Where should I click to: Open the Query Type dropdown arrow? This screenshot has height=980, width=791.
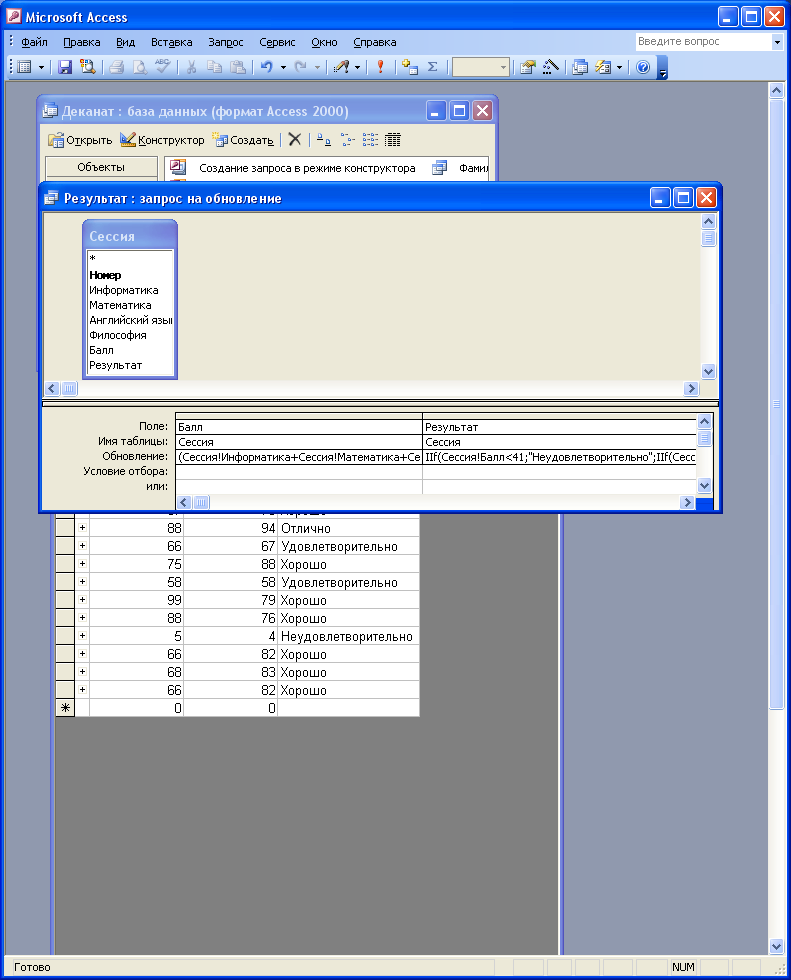357,67
